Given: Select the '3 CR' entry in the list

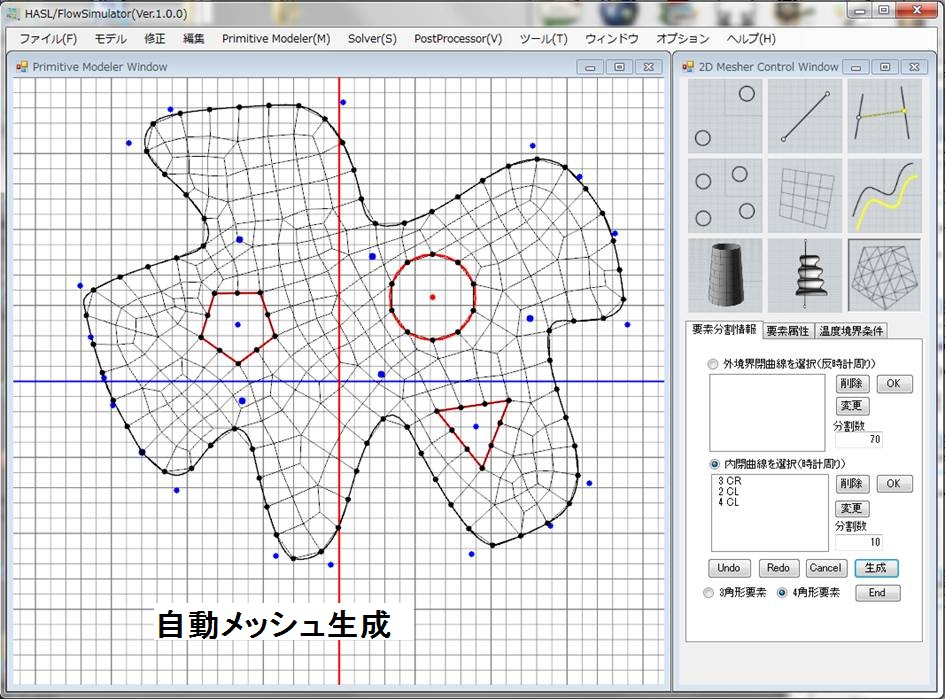Looking at the screenshot, I should pyautogui.click(x=729, y=481).
